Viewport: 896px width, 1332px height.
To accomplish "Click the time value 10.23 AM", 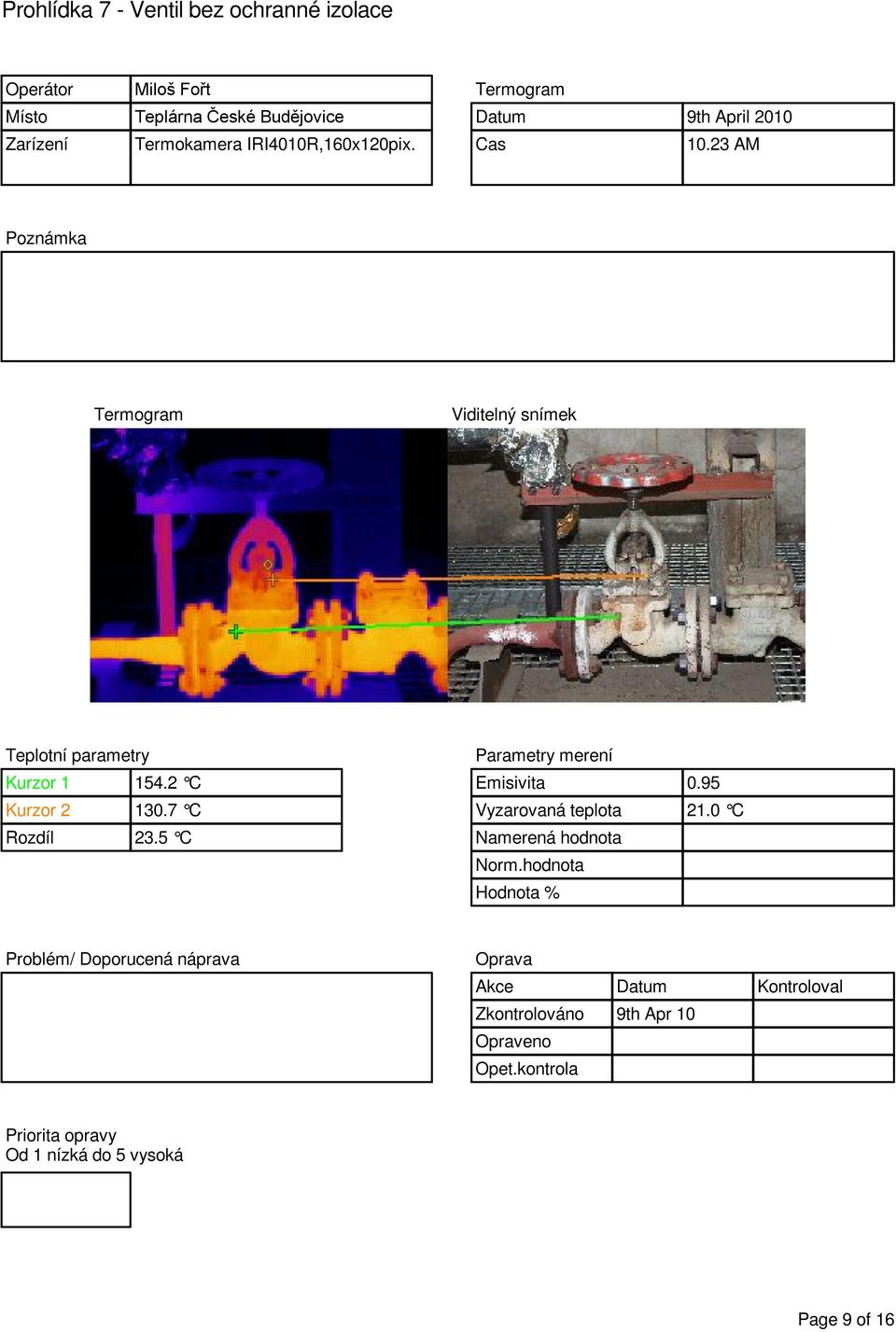I will [x=723, y=145].
